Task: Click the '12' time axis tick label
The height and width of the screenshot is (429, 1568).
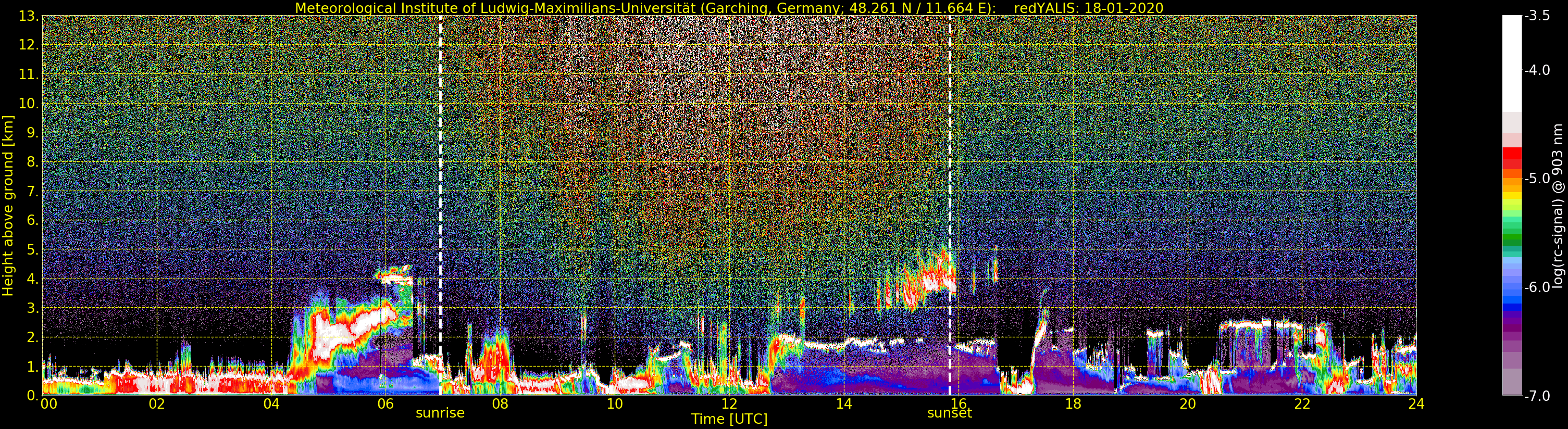Action: 729,405
